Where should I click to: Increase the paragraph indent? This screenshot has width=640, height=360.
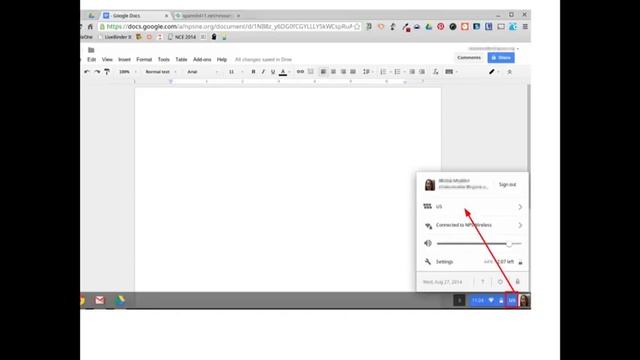(x=422, y=72)
